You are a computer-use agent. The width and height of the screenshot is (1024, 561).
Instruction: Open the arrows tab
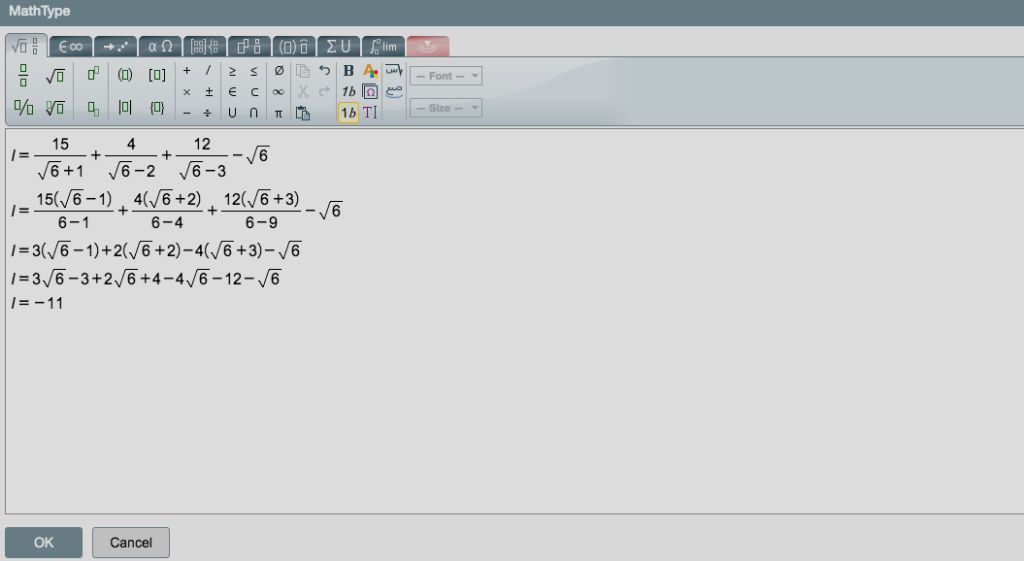pyautogui.click(x=115, y=46)
